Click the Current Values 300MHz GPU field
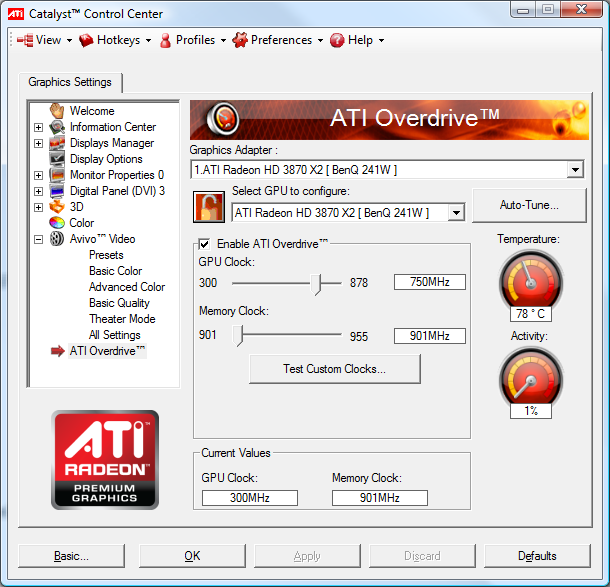Viewport: 610px width, 587px height. click(250, 498)
